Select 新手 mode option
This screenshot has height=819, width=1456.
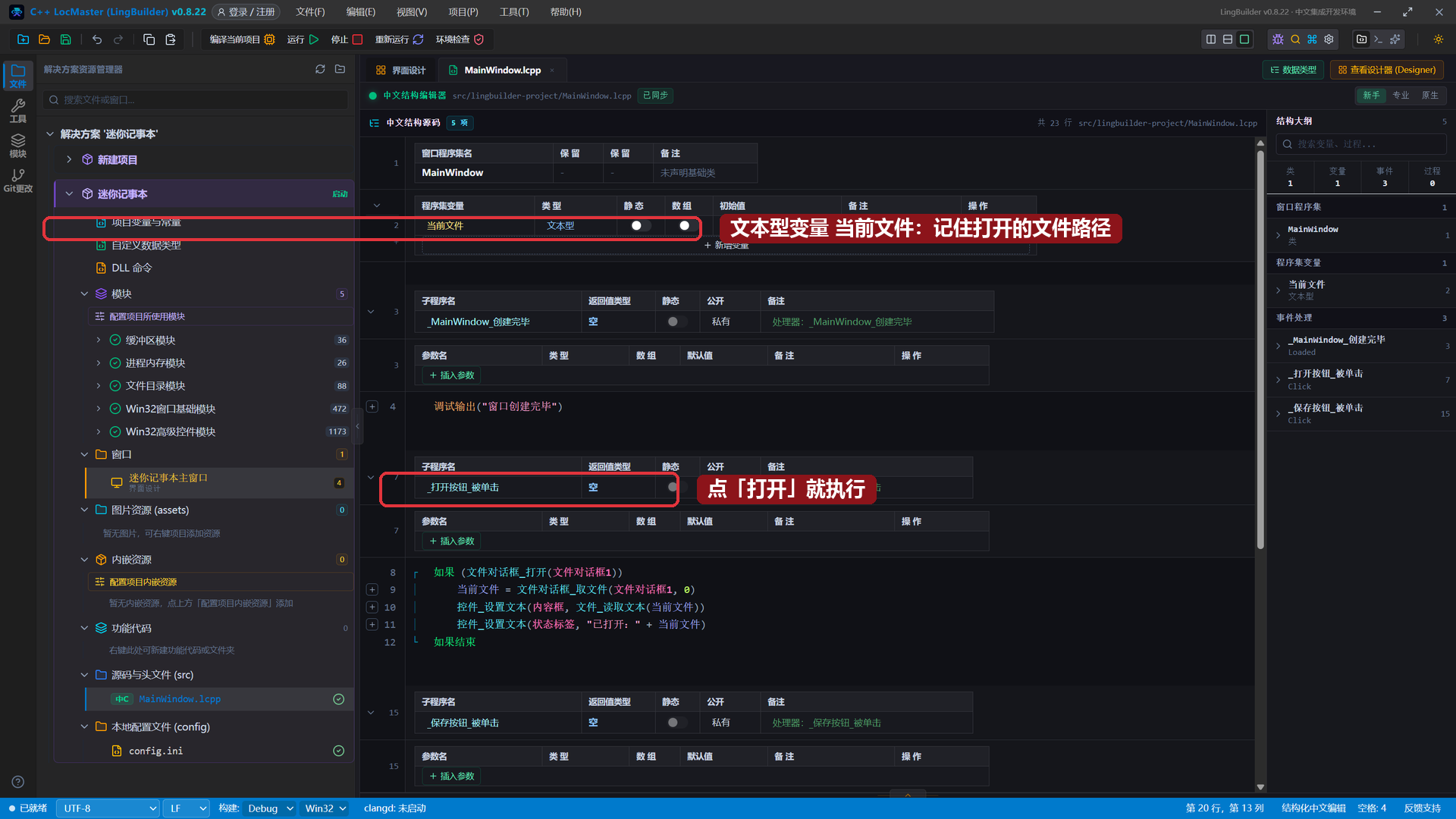pos(1371,96)
